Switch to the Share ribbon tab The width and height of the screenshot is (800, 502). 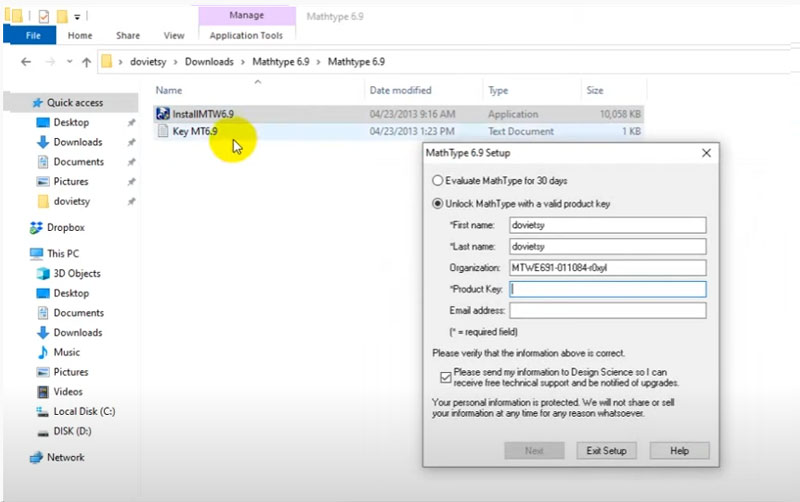coord(128,35)
